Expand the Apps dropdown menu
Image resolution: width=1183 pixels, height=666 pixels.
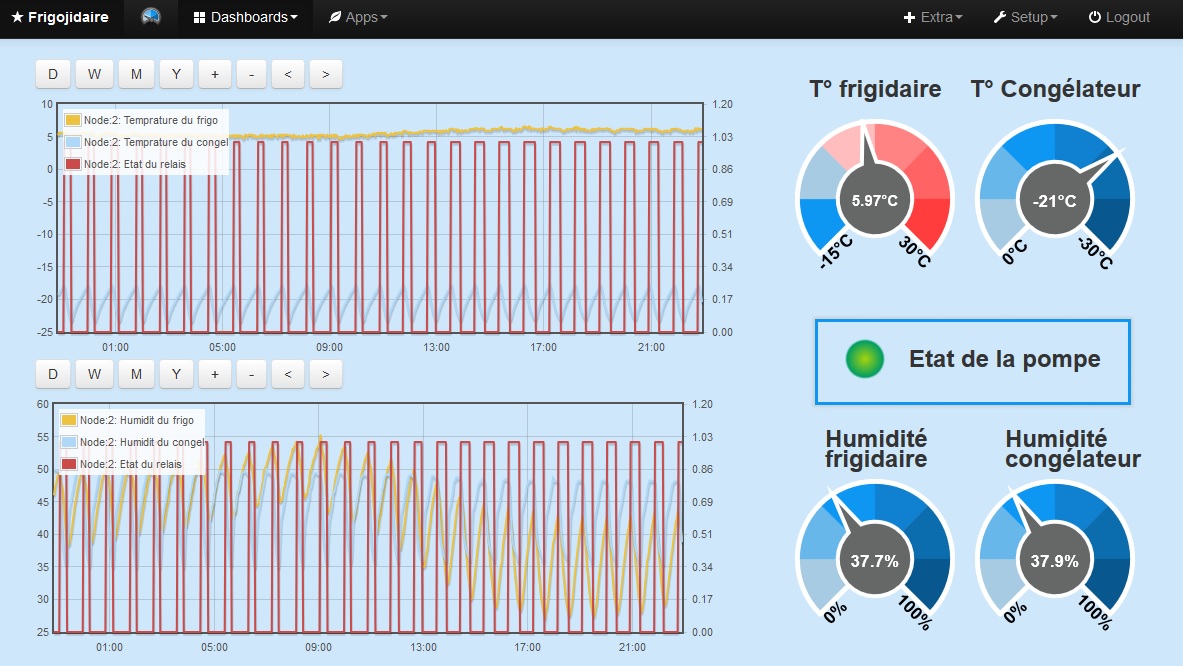click(x=358, y=17)
